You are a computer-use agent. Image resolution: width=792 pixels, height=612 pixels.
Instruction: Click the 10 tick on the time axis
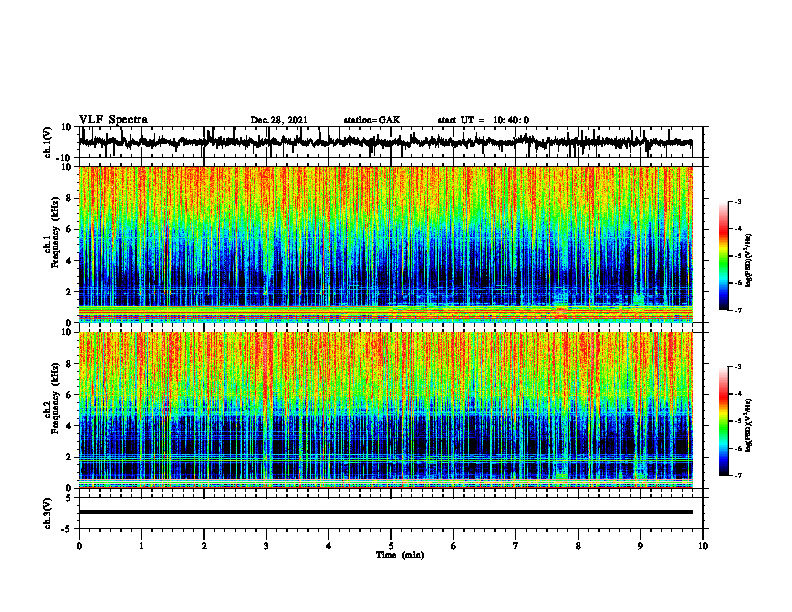[703, 546]
